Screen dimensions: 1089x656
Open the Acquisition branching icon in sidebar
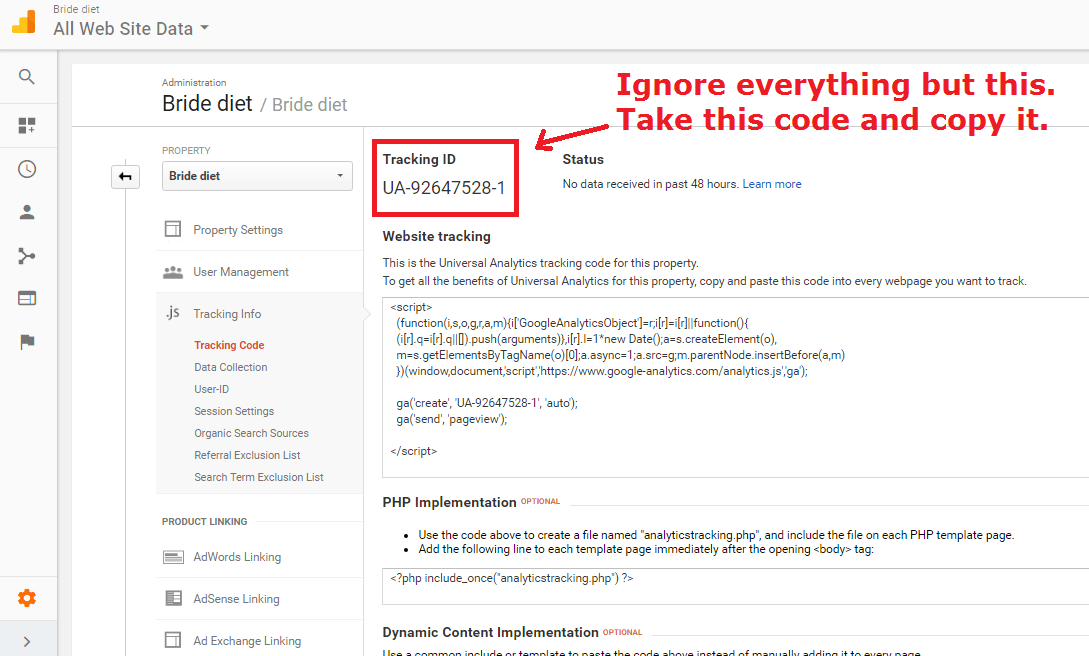(26, 256)
